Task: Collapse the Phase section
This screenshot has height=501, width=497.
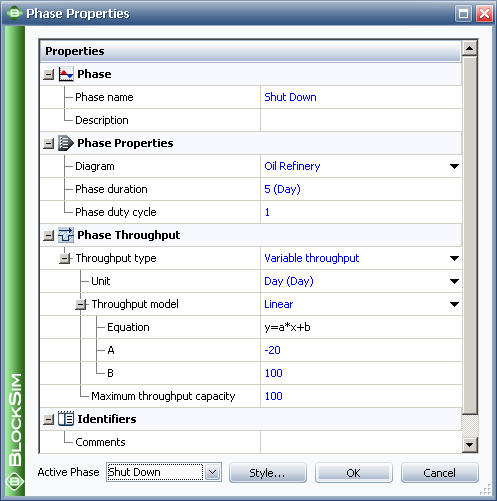Action: point(49,75)
